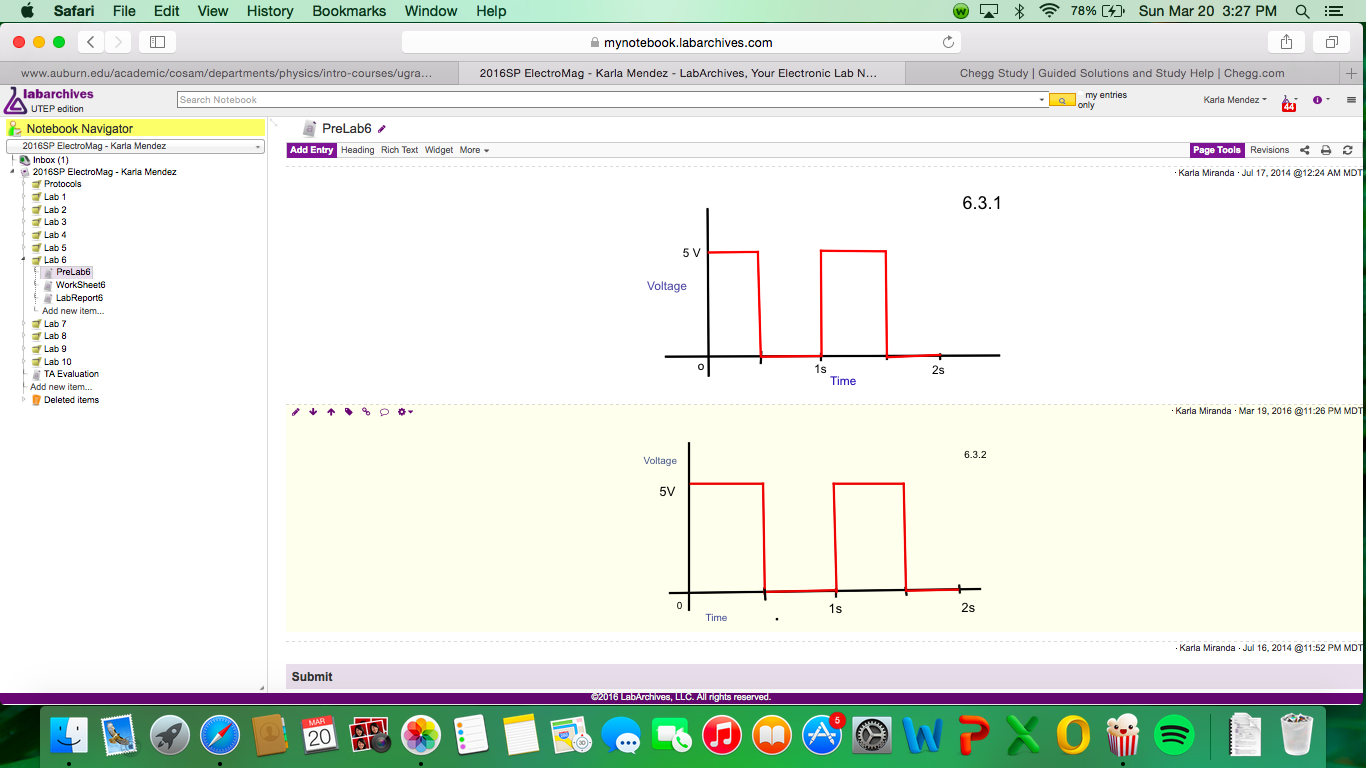Open the More dropdown in entry toolbar
The image size is (1366, 768).
tap(474, 150)
